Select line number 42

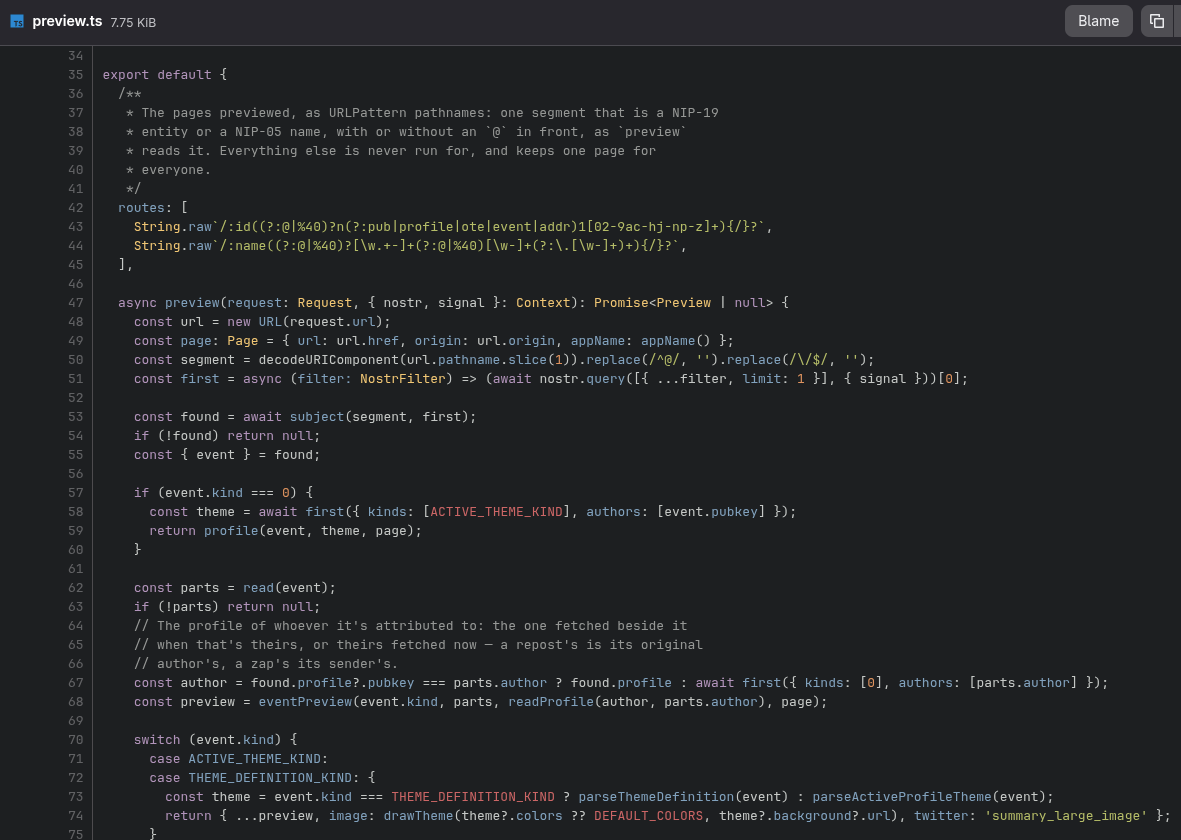pos(75,207)
